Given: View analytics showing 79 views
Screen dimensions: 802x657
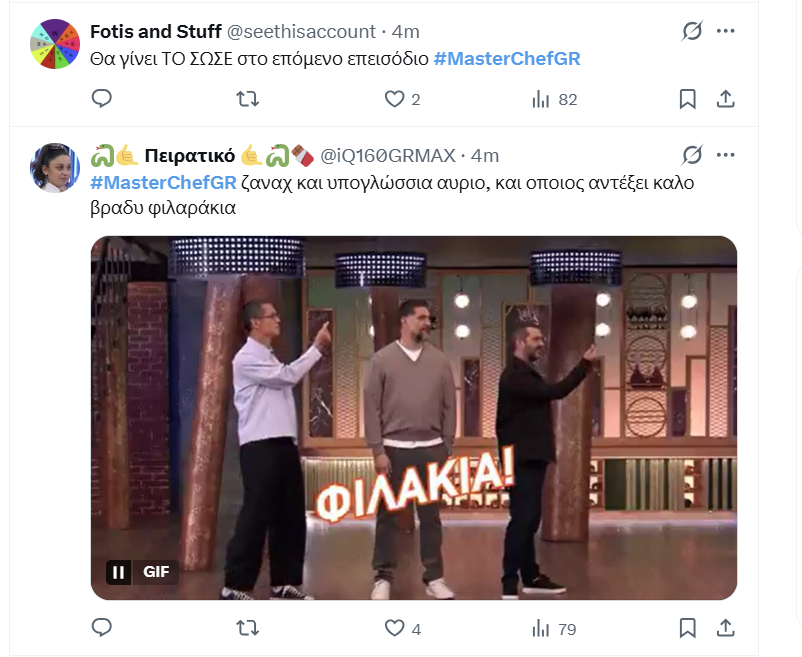Looking at the screenshot, I should (x=554, y=629).
